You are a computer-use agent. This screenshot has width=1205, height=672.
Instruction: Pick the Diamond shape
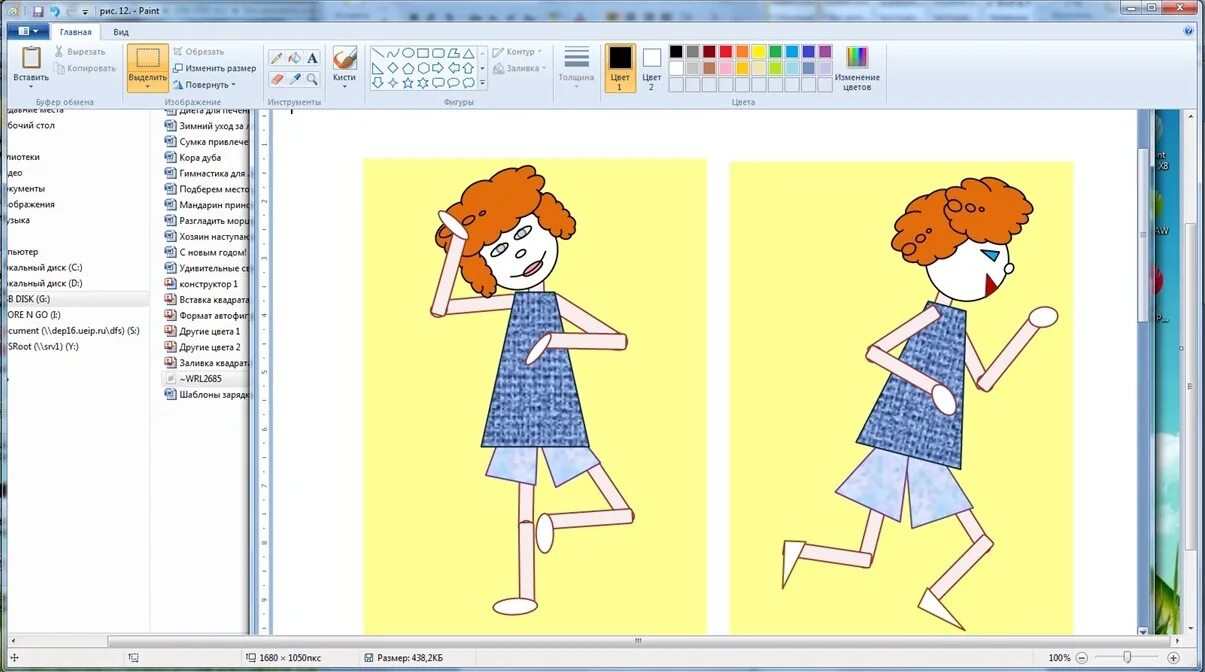pos(393,68)
